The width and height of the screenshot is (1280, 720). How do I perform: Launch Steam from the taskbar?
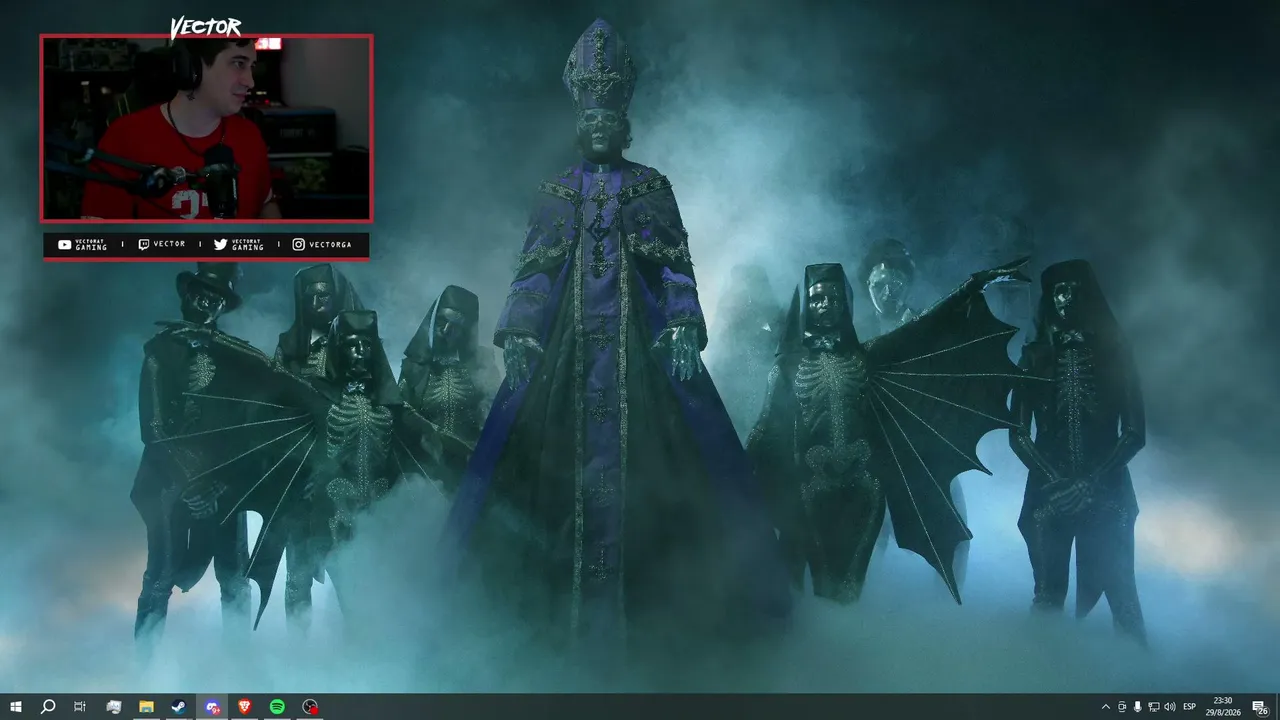(178, 707)
